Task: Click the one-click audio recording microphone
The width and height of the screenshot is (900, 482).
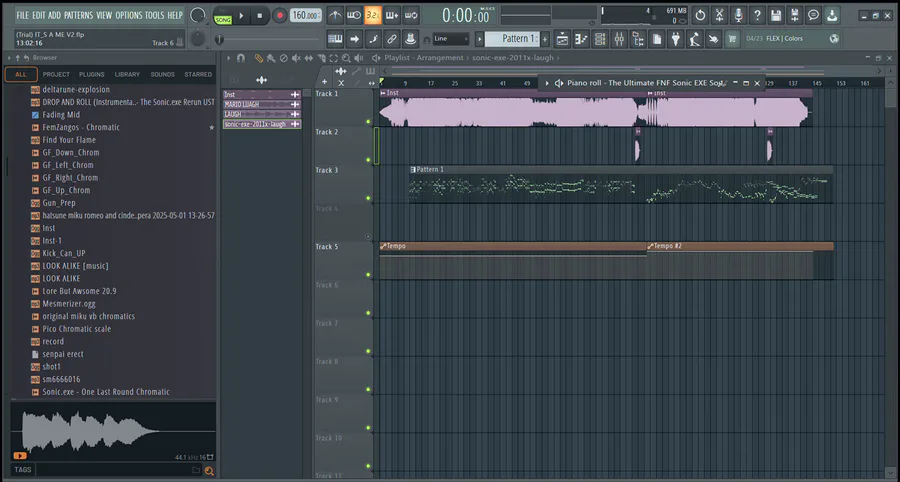Action: (x=738, y=15)
